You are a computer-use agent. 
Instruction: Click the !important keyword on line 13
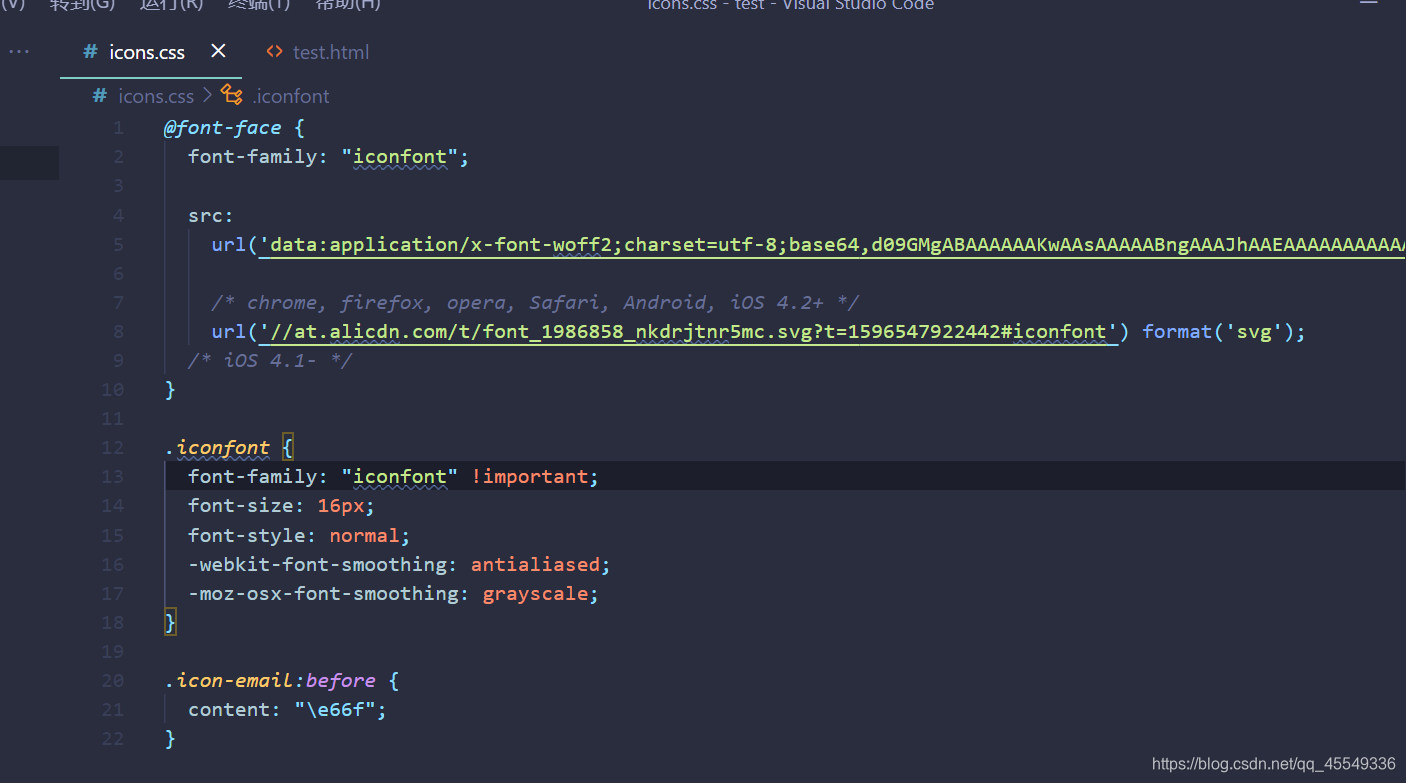click(x=529, y=476)
